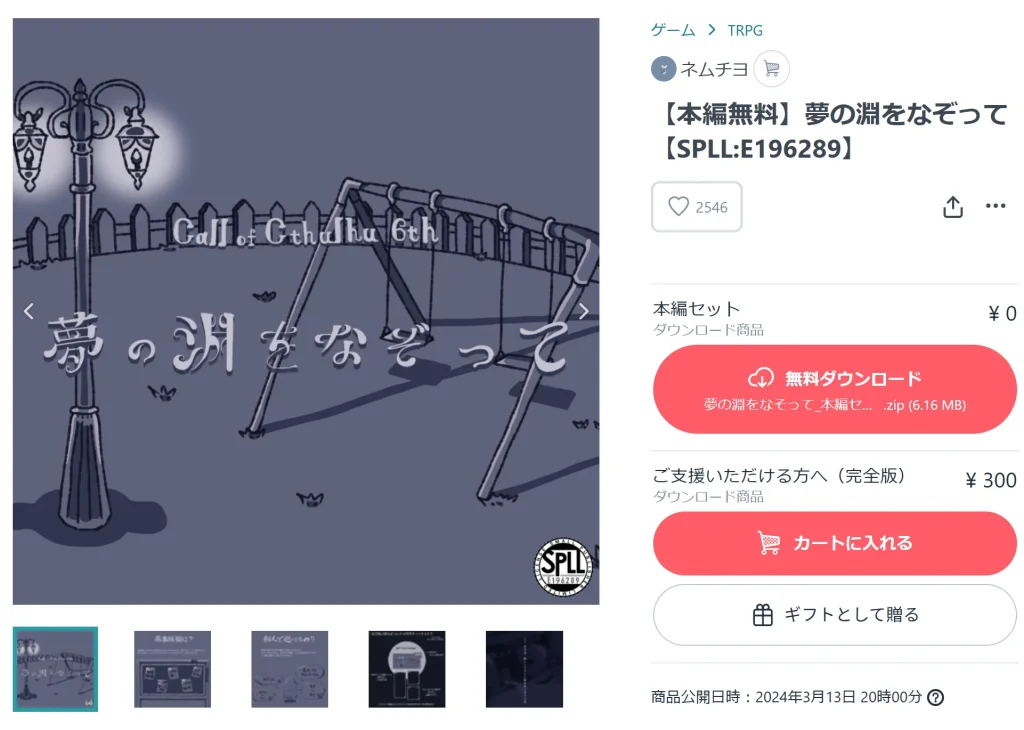The image size is (1024, 730).
Task: Go to the ゲーム breadcrumb category
Action: [x=673, y=30]
